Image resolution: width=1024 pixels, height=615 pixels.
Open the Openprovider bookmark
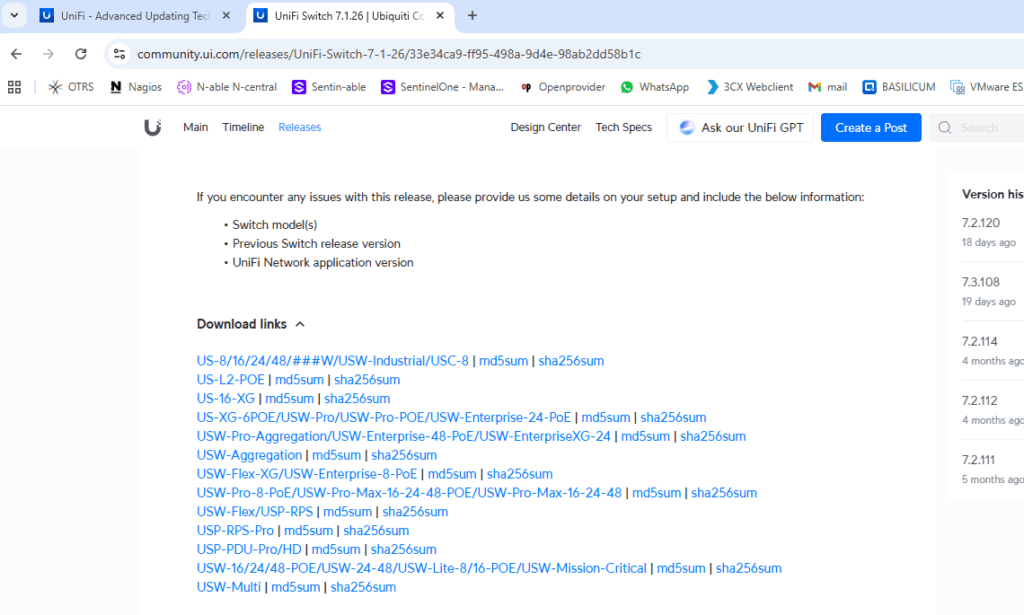click(x=562, y=87)
